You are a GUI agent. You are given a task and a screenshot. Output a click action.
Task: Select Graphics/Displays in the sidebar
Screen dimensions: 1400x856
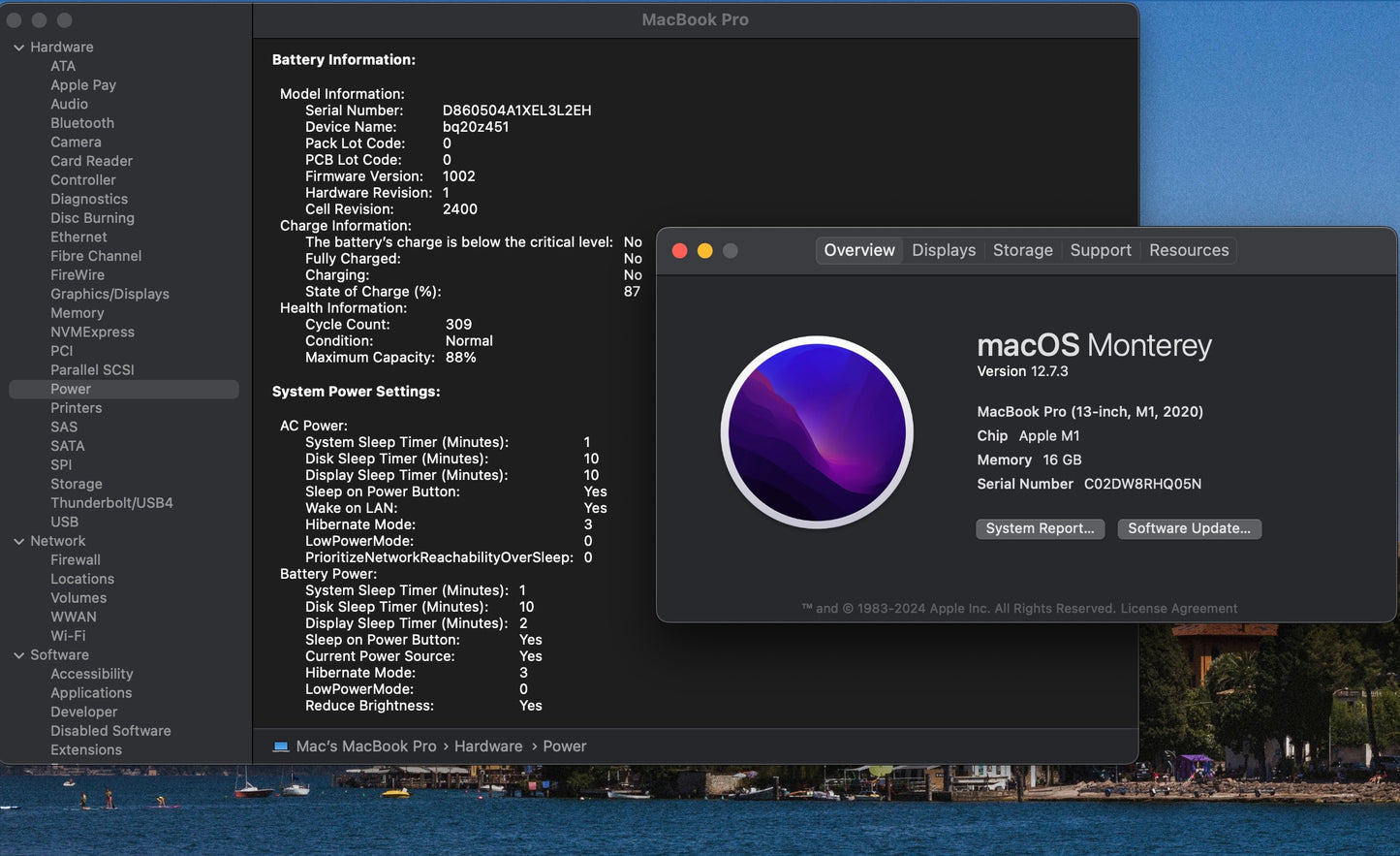(109, 294)
